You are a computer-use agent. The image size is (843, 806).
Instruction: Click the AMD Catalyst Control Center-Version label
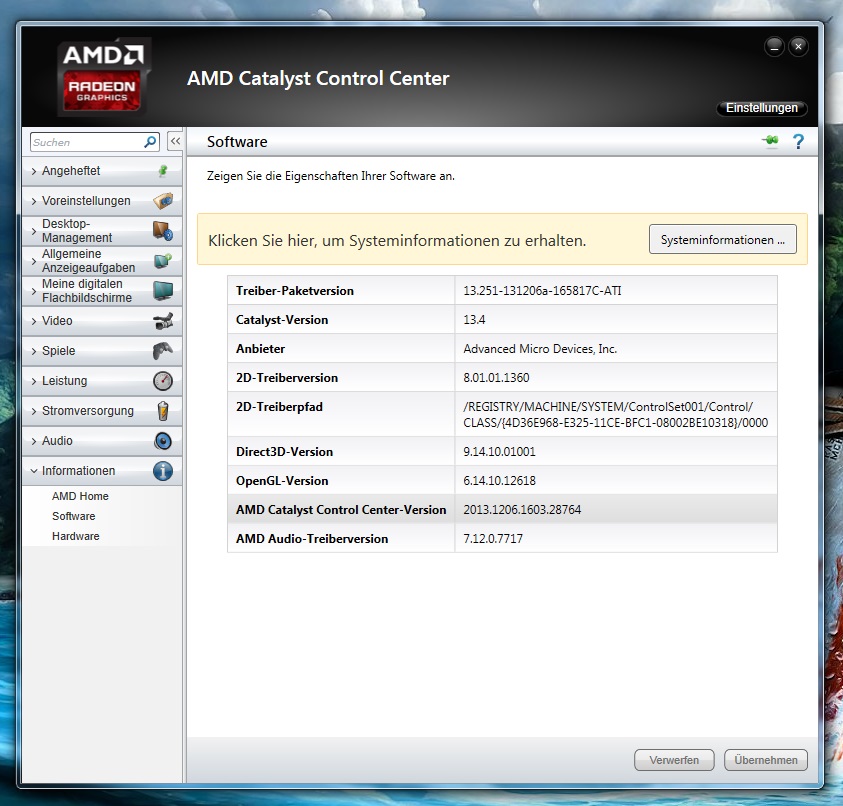coord(341,510)
